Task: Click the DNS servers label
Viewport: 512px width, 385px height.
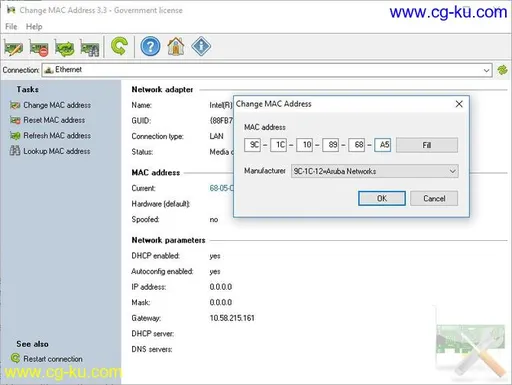Action: click(152, 349)
